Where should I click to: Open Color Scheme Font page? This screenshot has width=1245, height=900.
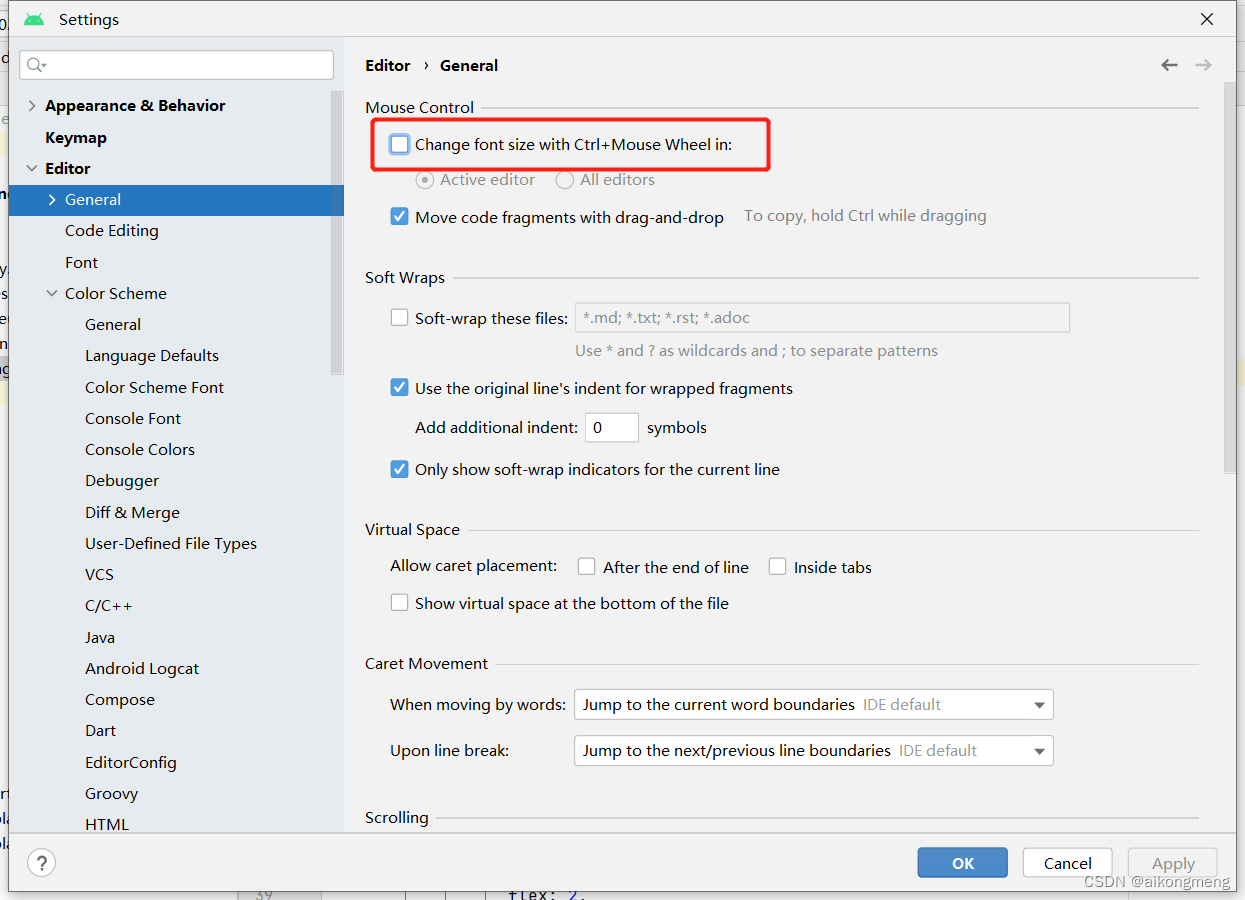pyautogui.click(x=155, y=387)
